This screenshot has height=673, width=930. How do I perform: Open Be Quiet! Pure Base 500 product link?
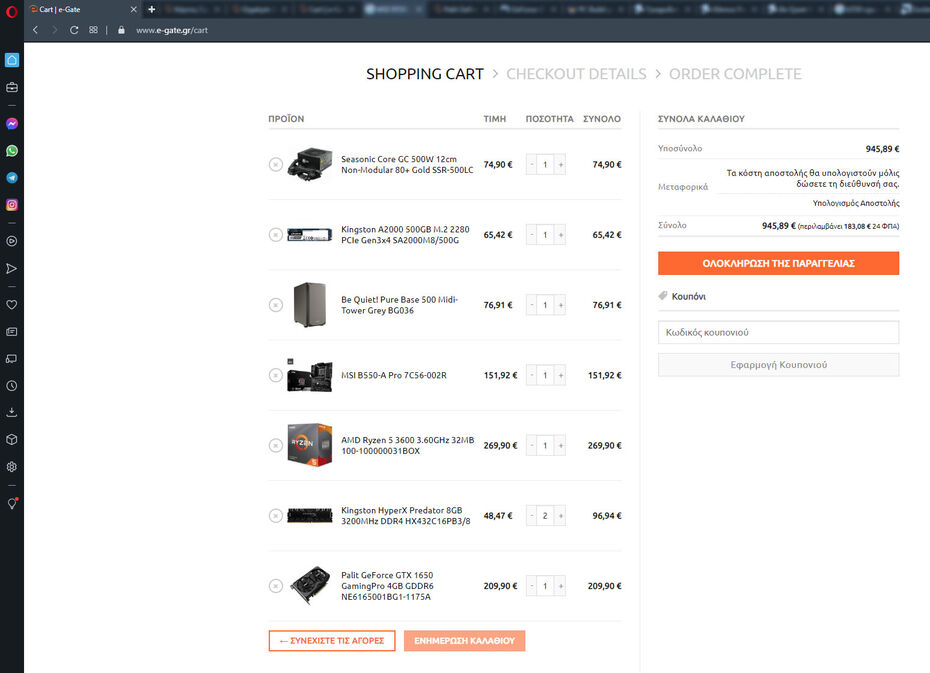coord(399,305)
